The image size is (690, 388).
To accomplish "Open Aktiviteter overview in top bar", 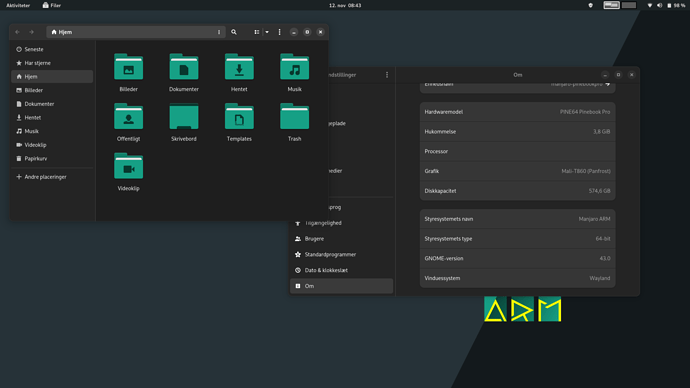I will (18, 5).
